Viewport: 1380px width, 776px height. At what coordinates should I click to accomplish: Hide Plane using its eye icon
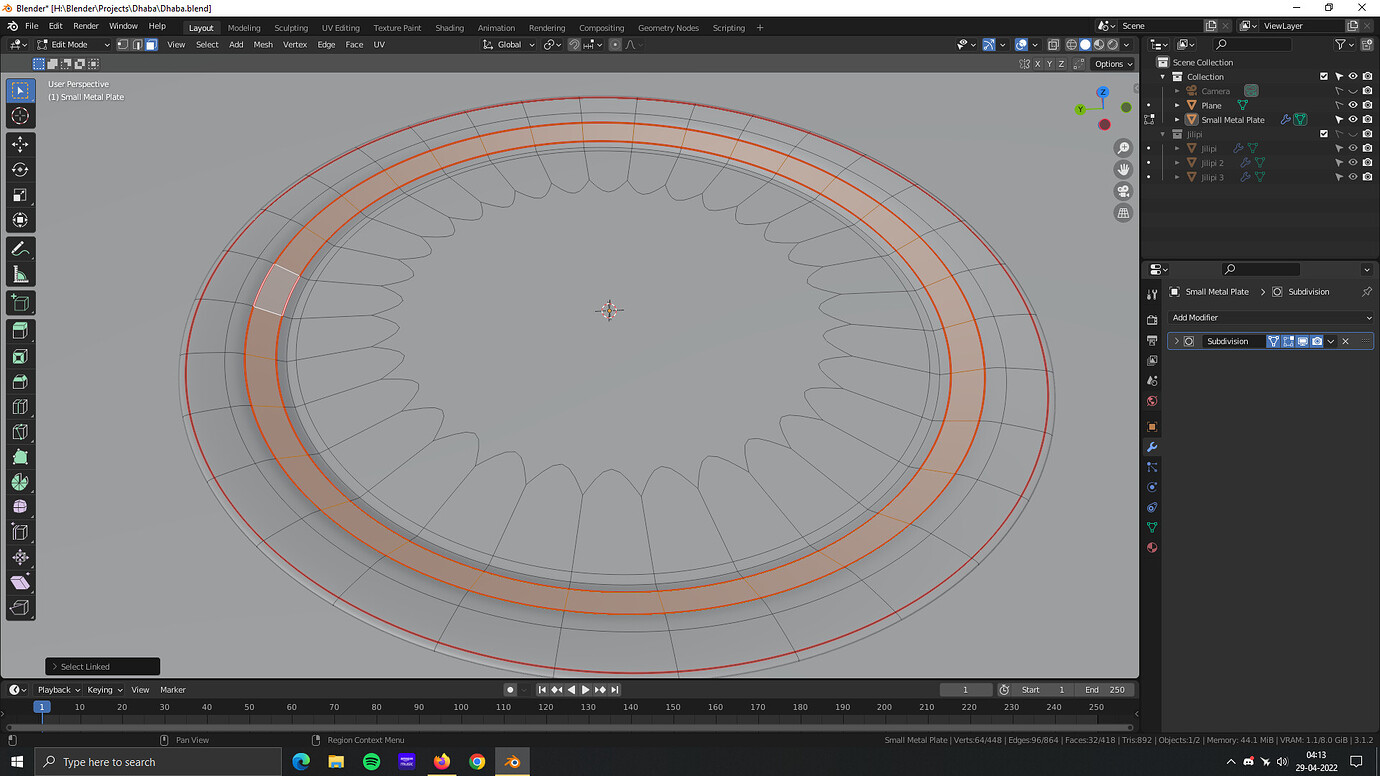[1353, 105]
